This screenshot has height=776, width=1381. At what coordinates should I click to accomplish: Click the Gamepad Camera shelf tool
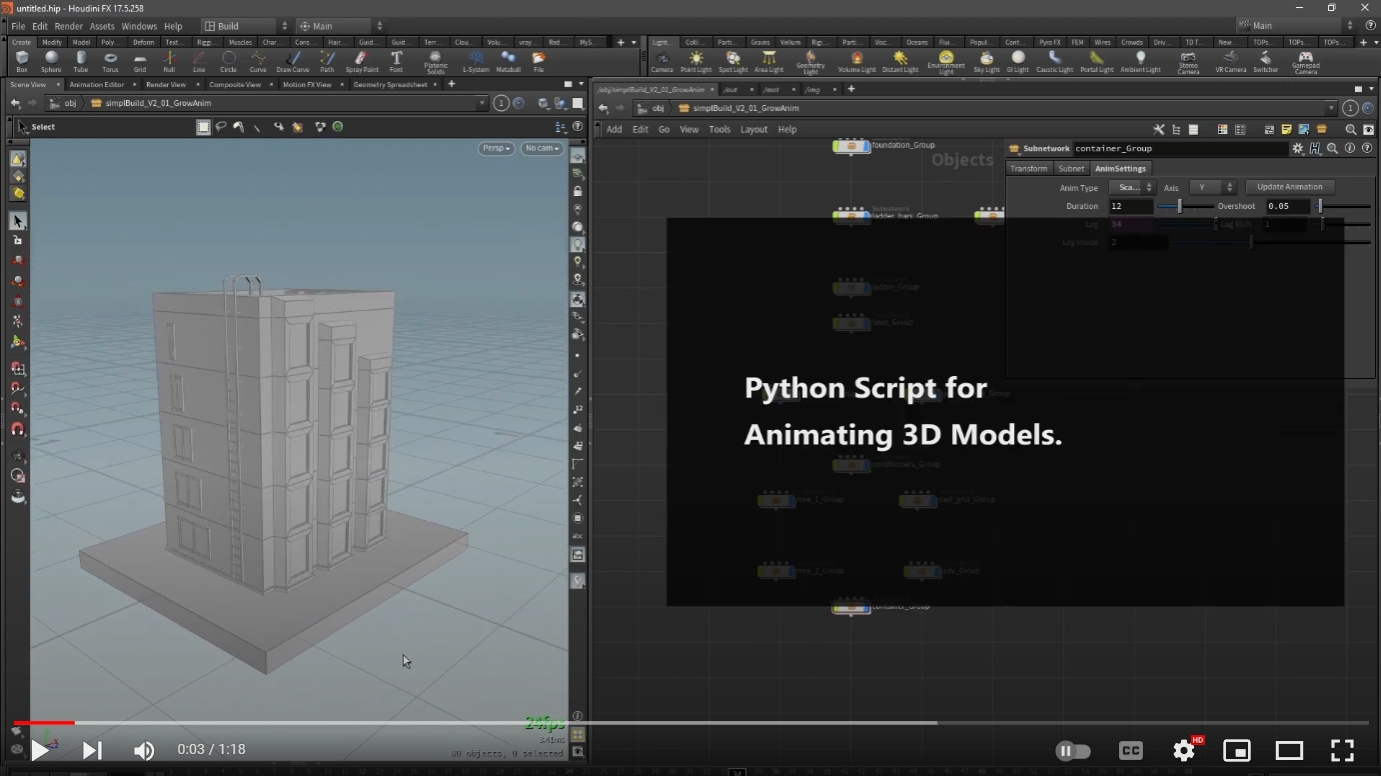[x=1305, y=61]
